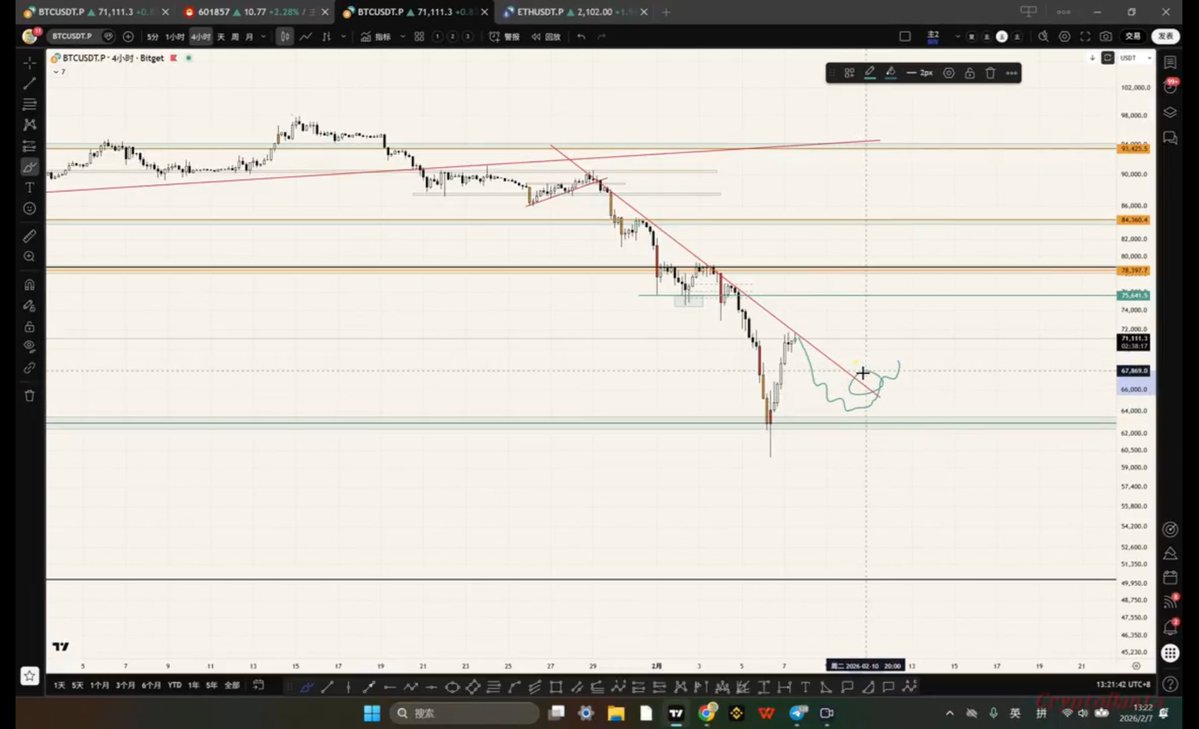Expand the USDT currency dropdown
This screenshot has width=1199, height=729.
1136,58
